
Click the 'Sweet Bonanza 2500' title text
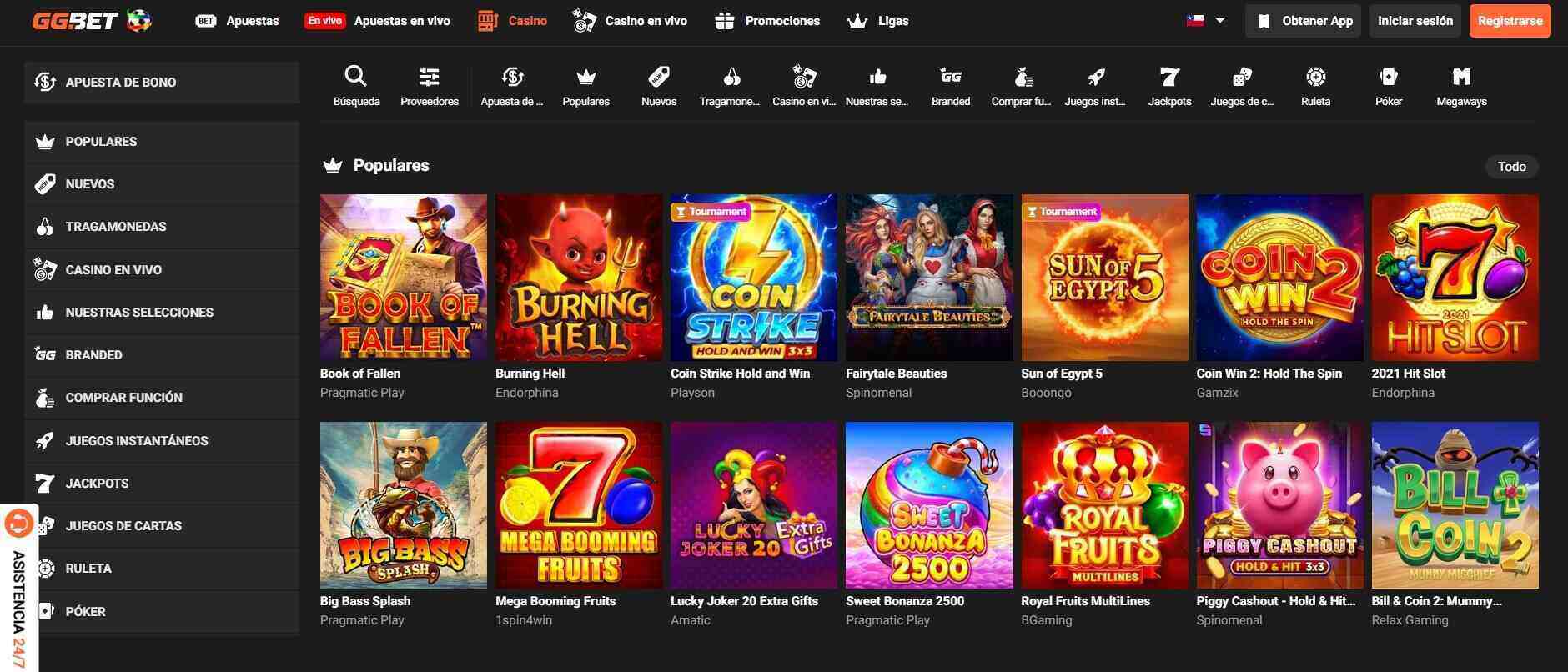(x=905, y=601)
